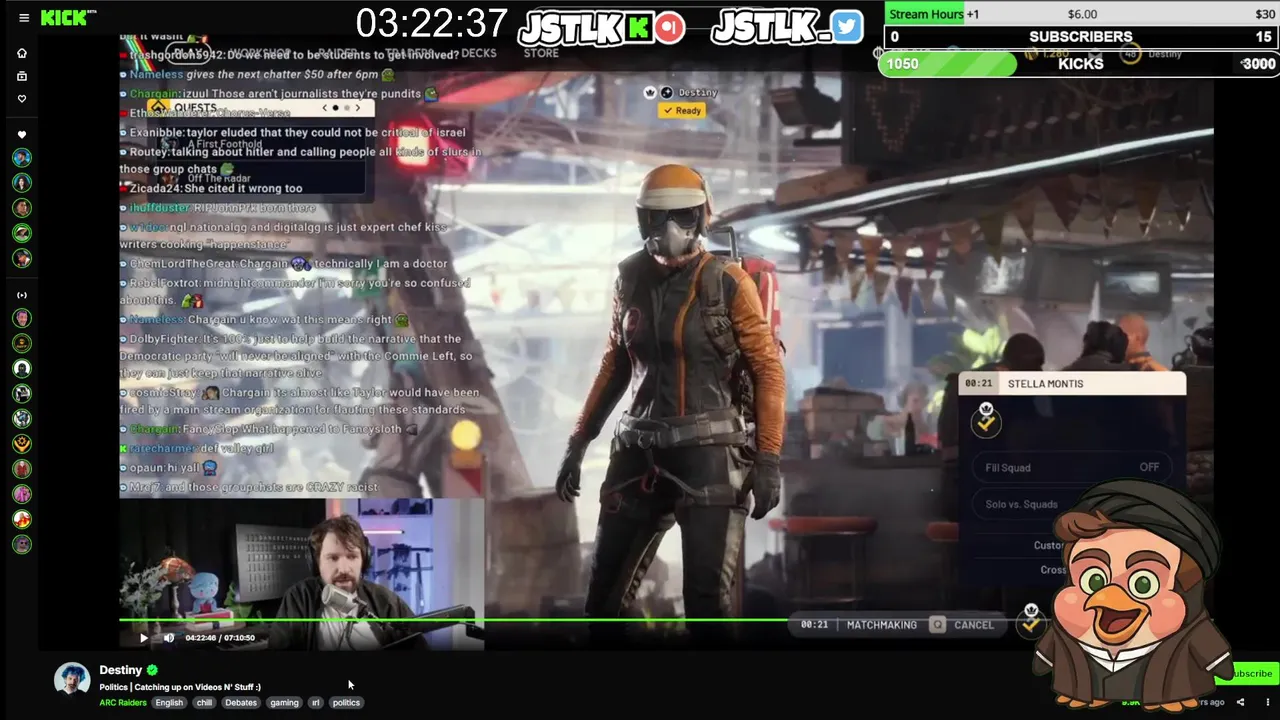Click the live broadcast icon in sidebar
The image size is (1280, 720).
pos(22,295)
